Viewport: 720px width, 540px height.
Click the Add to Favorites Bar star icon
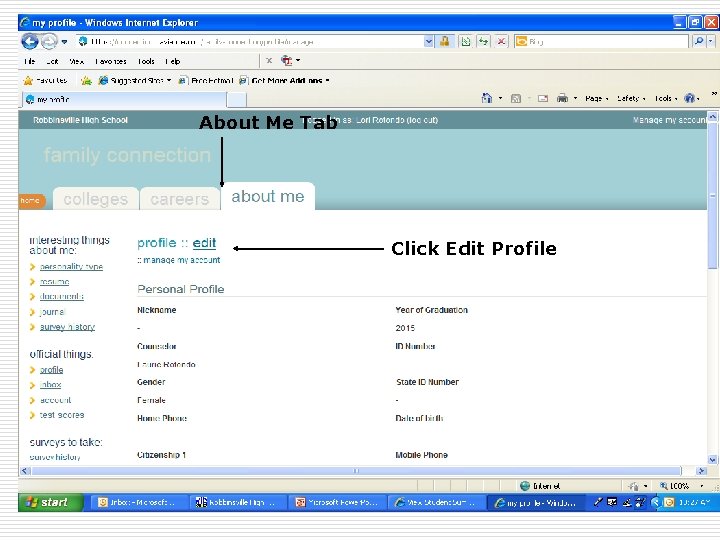[x=86, y=81]
